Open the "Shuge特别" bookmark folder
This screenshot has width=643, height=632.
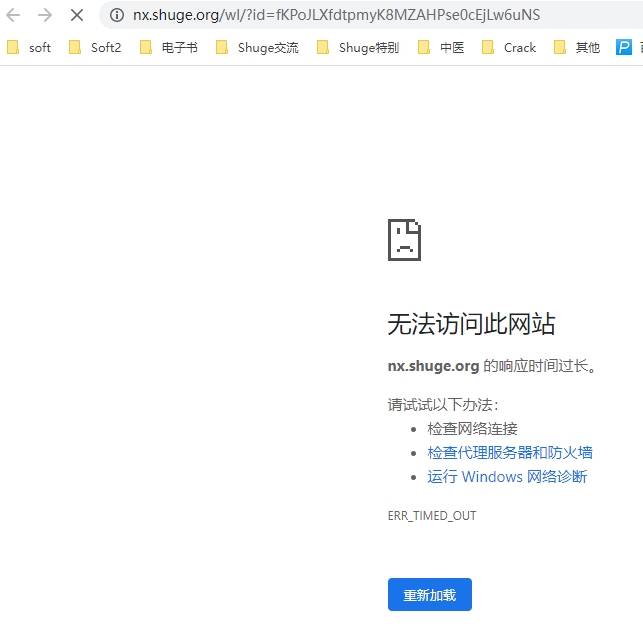[x=358, y=47]
